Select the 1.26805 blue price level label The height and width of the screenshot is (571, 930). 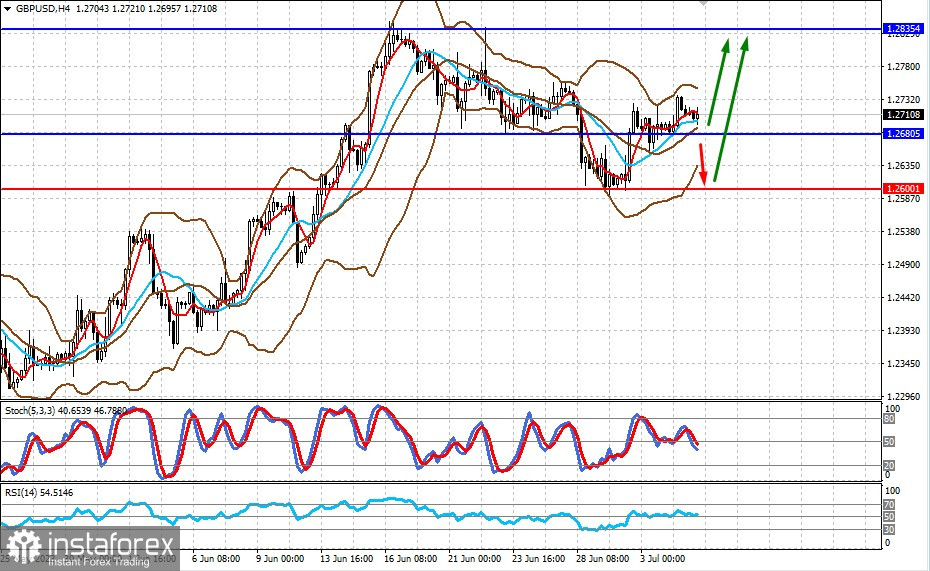tap(903, 133)
